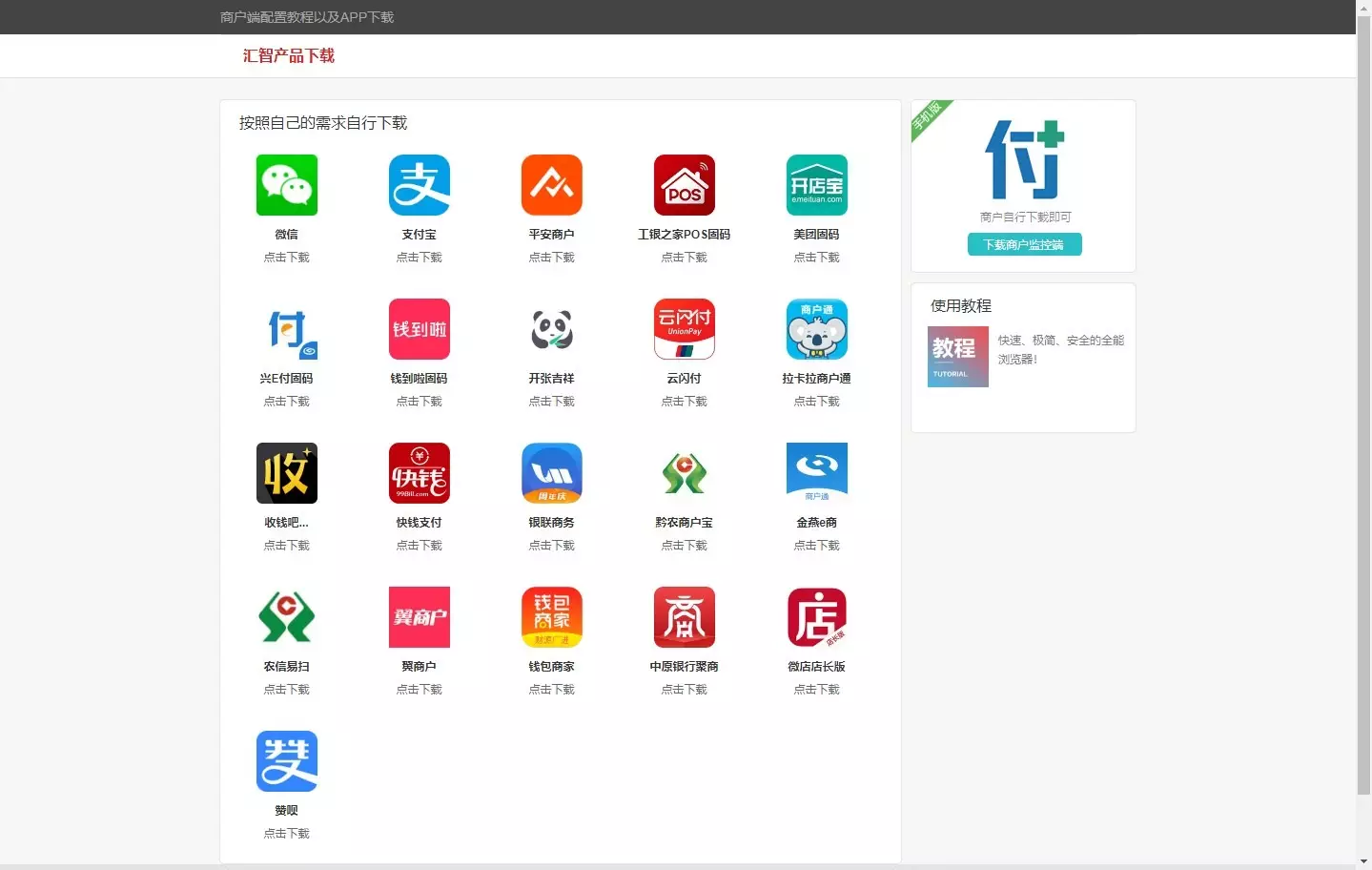Click the 中原银行聚商 name label
Image resolution: width=1372 pixels, height=870 pixels.
pos(684,667)
